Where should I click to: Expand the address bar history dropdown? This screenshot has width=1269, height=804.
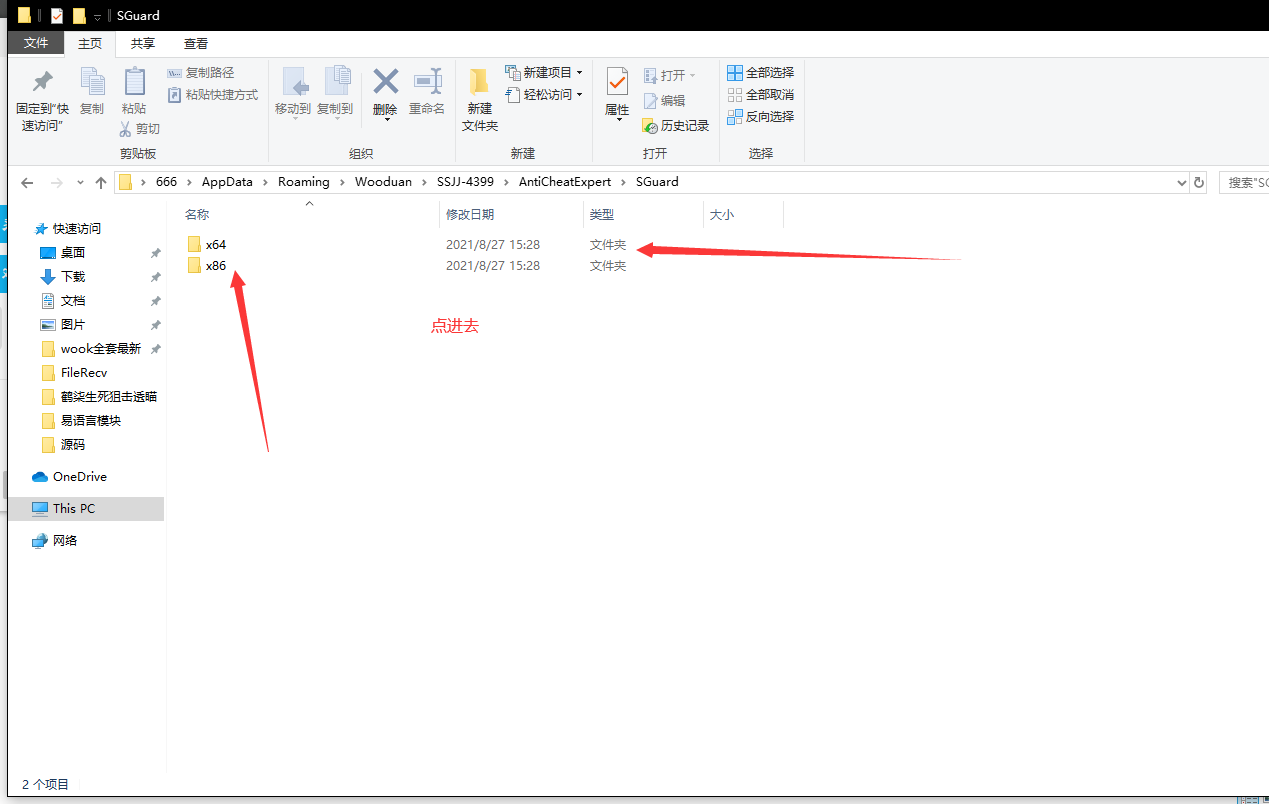pyautogui.click(x=1181, y=183)
